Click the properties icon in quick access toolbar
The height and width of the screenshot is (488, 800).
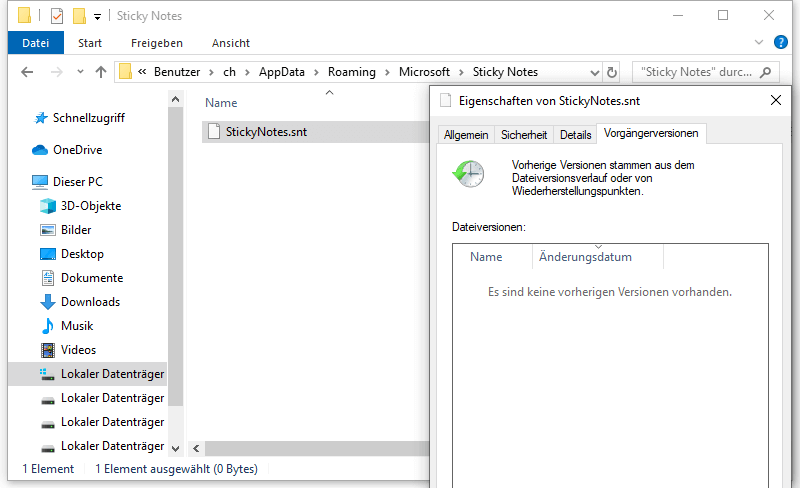click(x=57, y=16)
